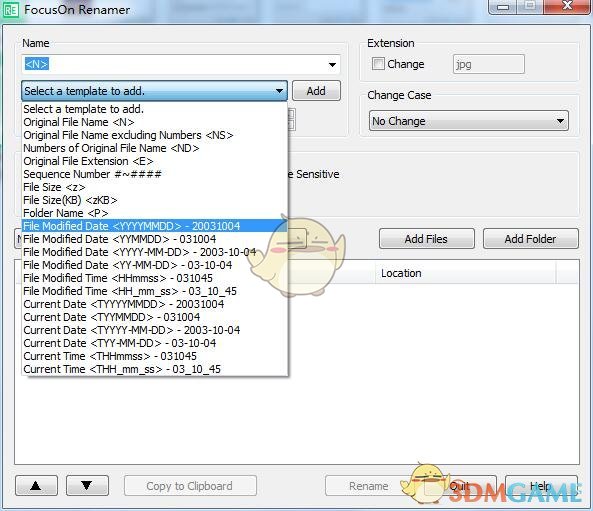Click the Quit button
The image size is (593, 511).
pyautogui.click(x=460, y=486)
